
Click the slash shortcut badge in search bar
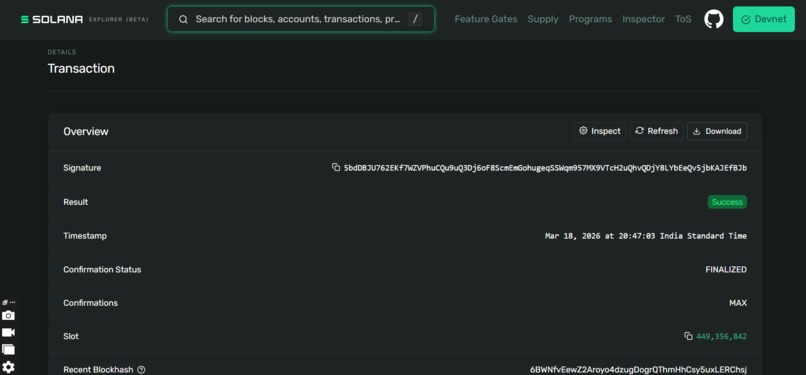coord(415,20)
